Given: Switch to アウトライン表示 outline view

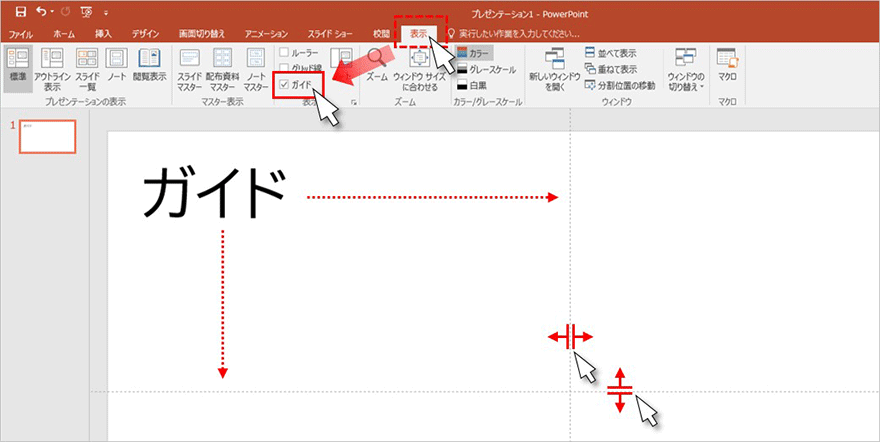Looking at the screenshot, I should point(52,68).
